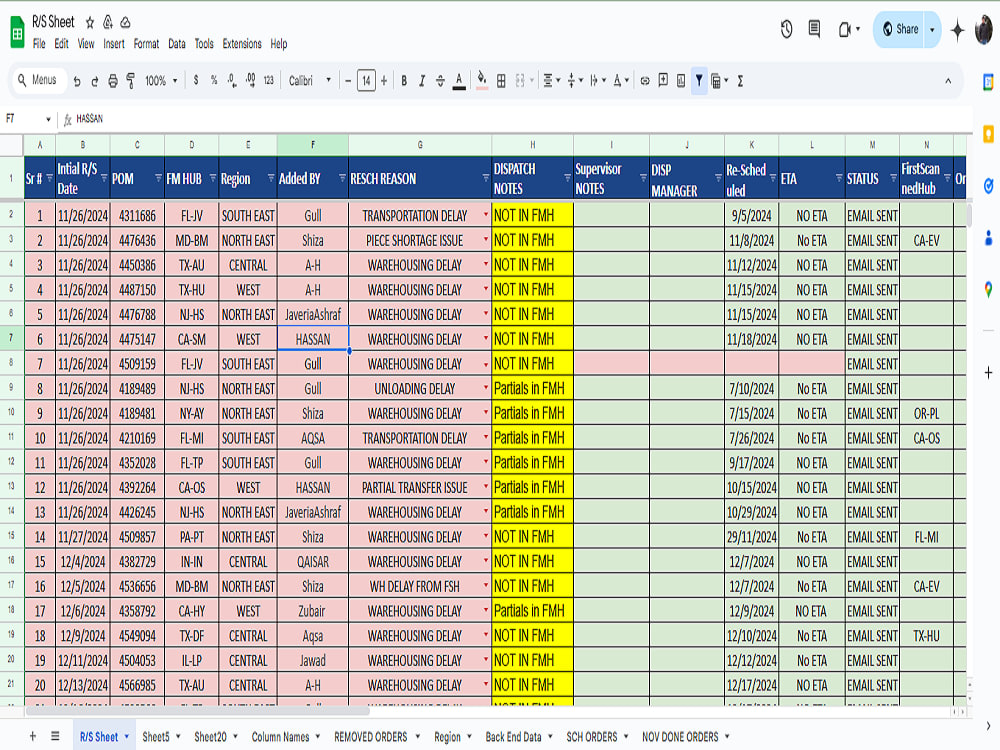
Task: Open the zoom 100% dropdown
Action: pos(161,81)
